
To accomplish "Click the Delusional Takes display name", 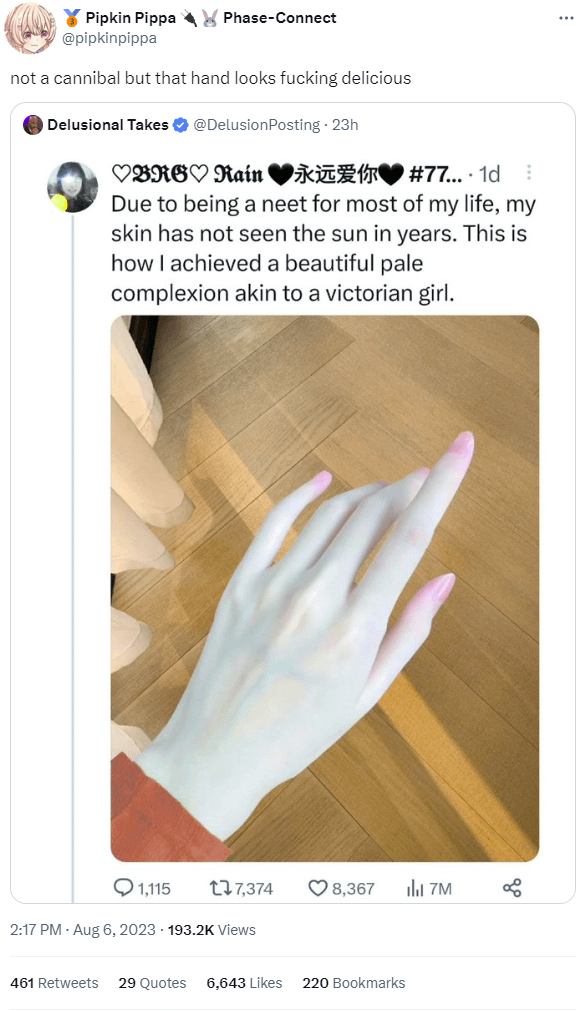I will pos(108,125).
